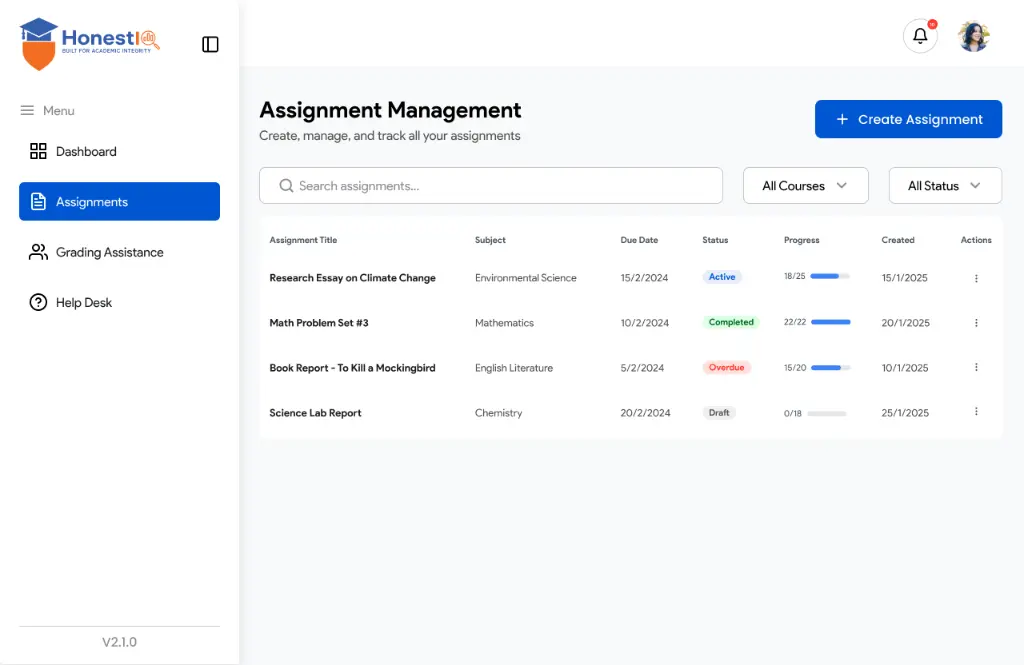Open the user profile avatar

click(x=973, y=37)
